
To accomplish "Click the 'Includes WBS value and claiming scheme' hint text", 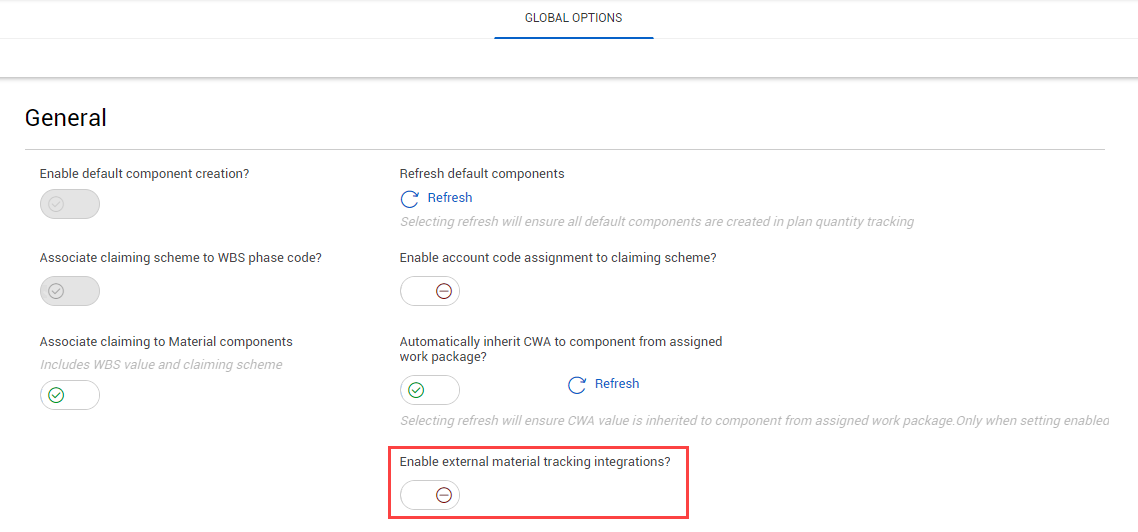I will [160, 364].
